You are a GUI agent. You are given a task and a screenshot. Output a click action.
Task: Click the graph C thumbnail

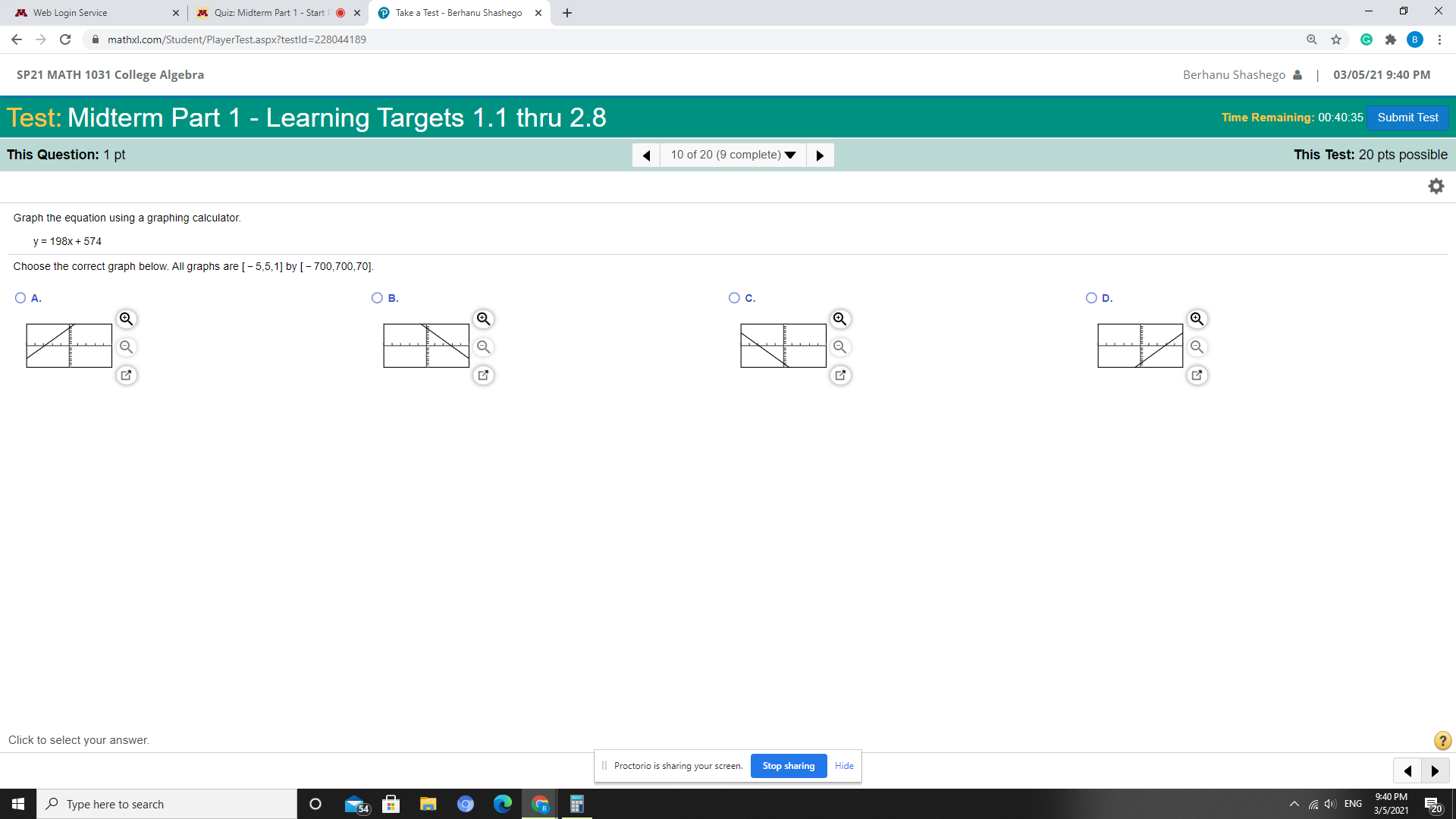click(x=783, y=346)
